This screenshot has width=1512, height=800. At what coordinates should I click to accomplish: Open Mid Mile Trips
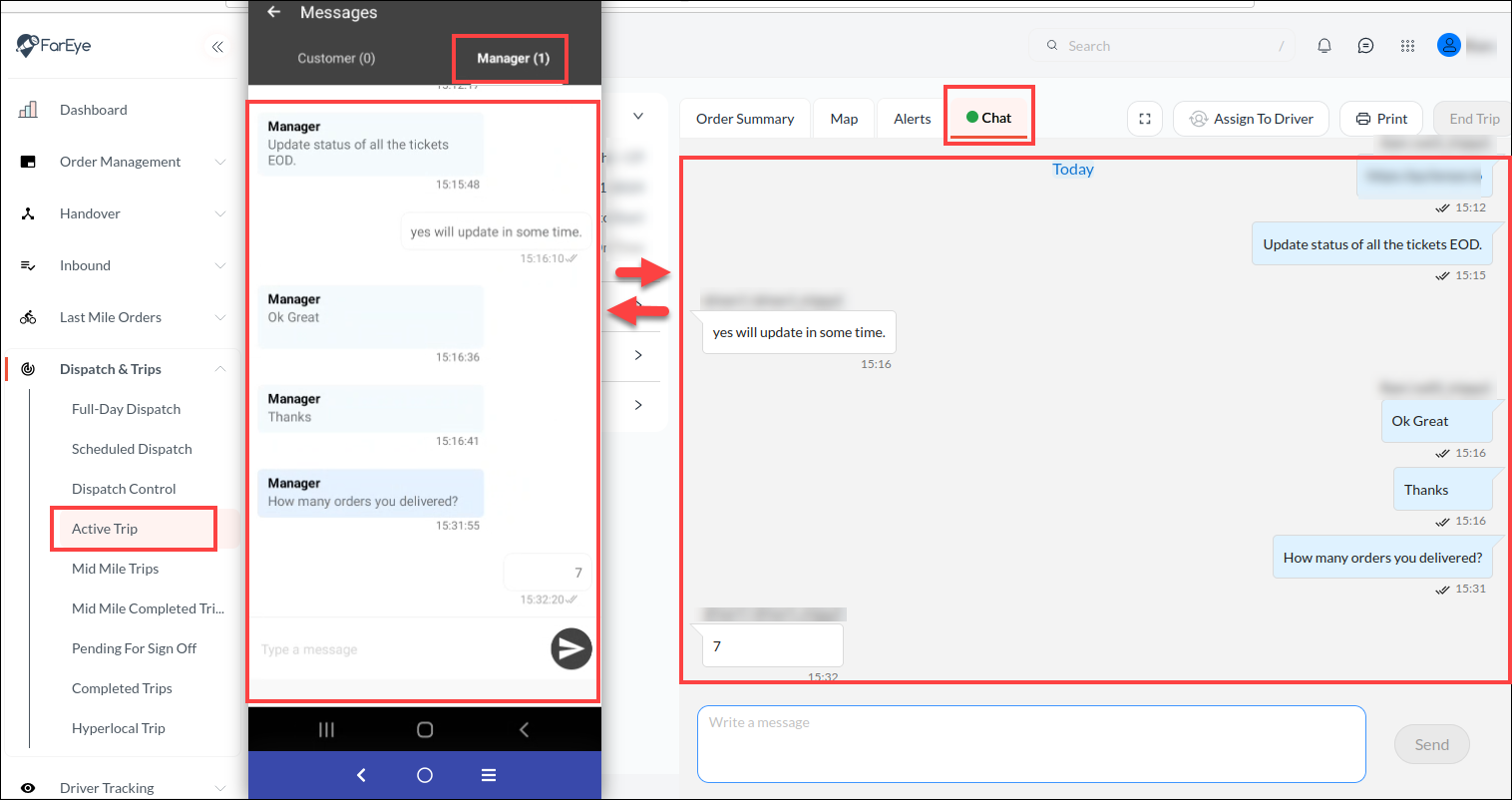tap(115, 569)
